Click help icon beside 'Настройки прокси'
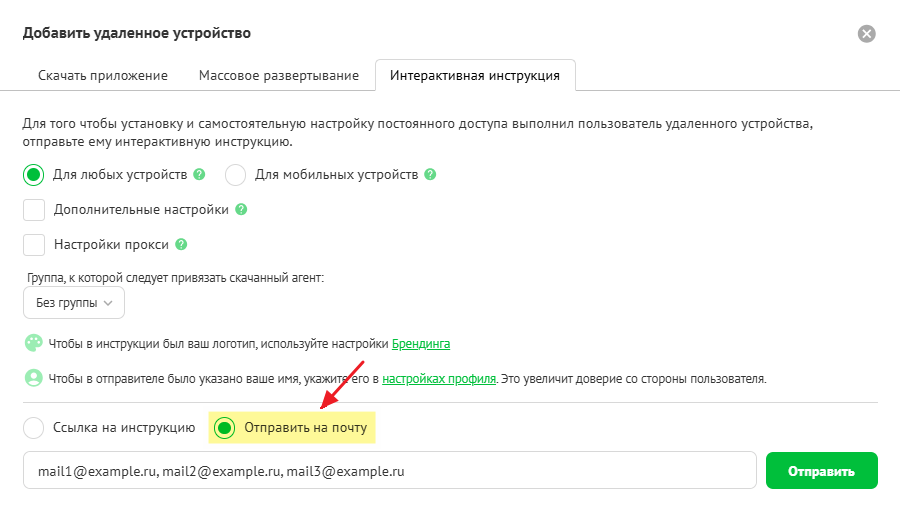 tap(181, 244)
